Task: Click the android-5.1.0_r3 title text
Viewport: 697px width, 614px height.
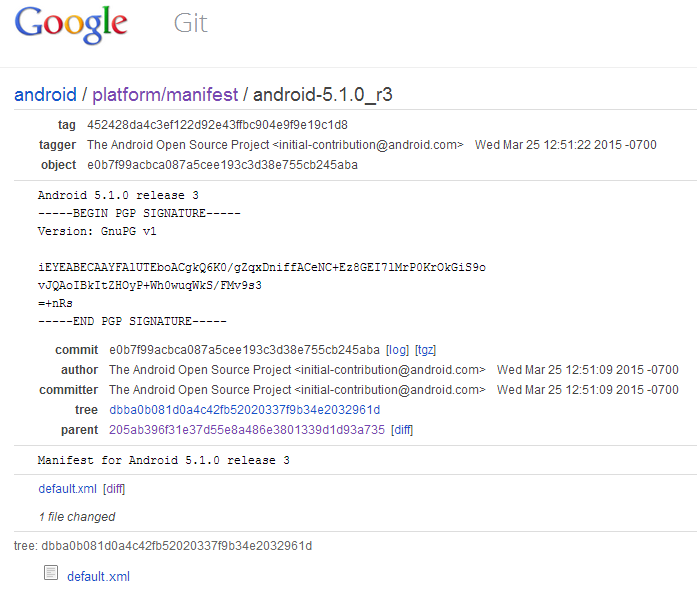Action: pyautogui.click(x=323, y=95)
